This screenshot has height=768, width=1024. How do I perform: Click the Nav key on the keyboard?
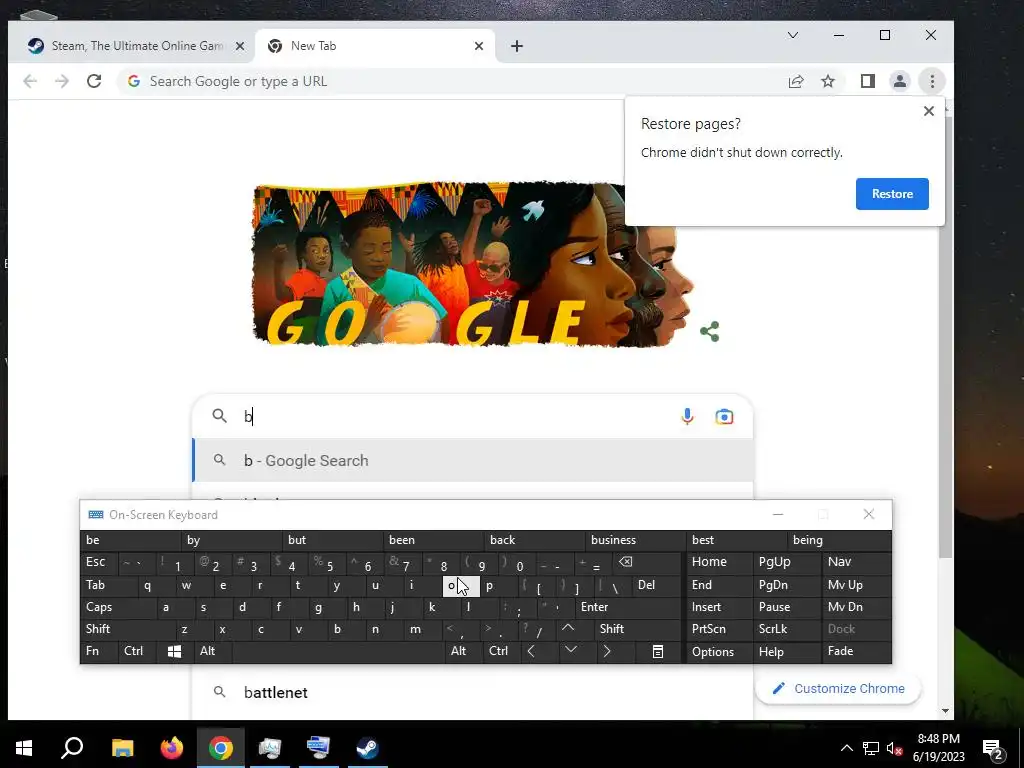(x=856, y=562)
